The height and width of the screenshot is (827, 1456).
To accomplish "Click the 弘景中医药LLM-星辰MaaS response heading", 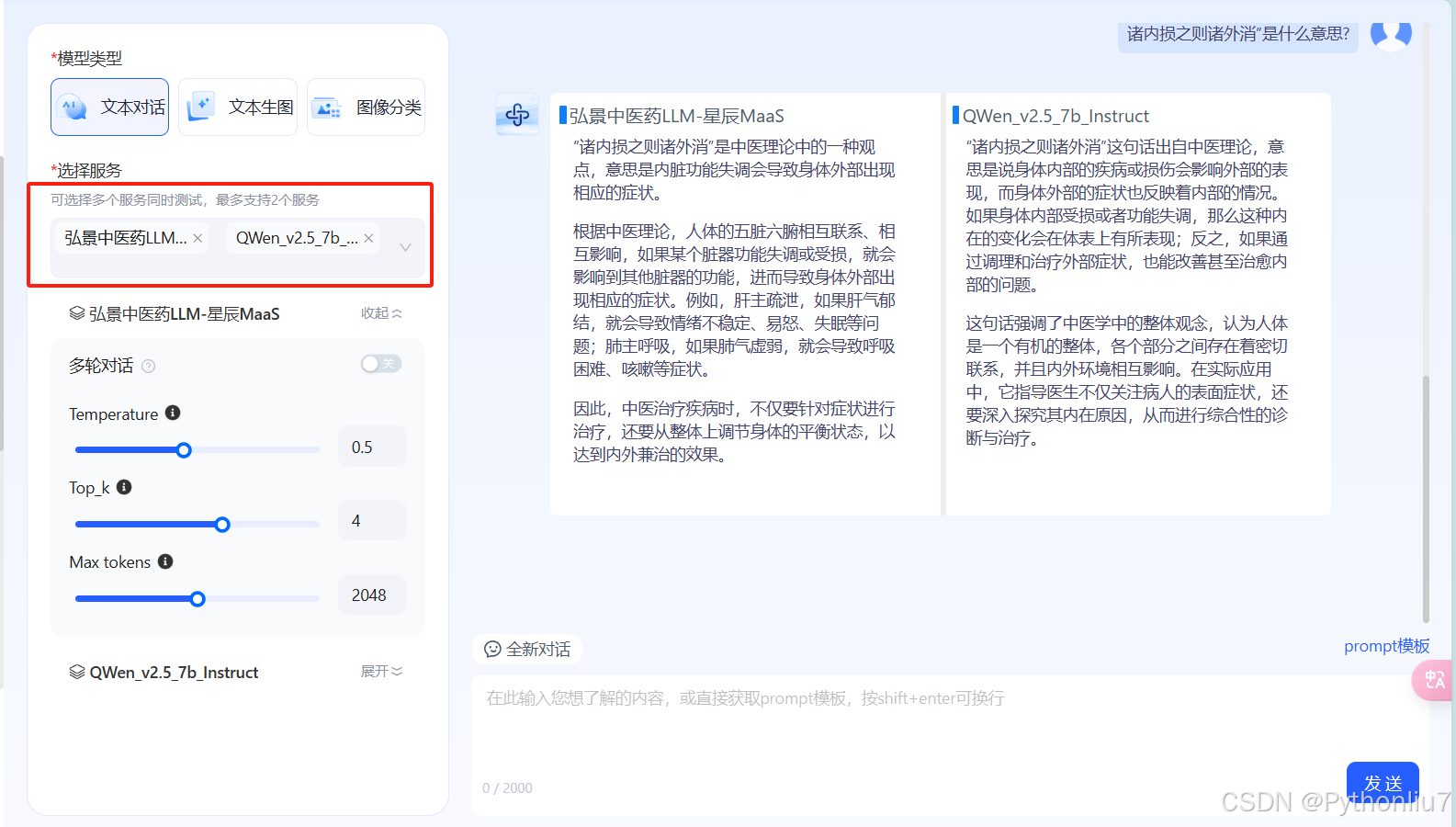I will [676, 116].
